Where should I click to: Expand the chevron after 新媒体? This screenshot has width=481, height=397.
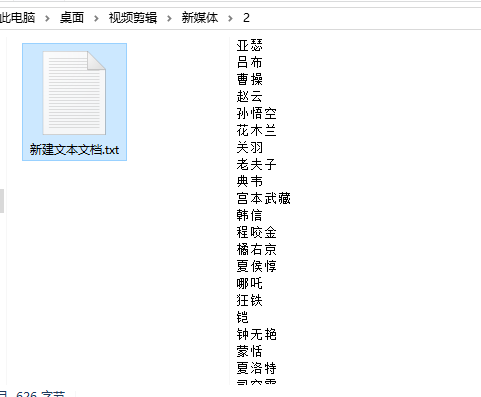pyautogui.click(x=230, y=18)
